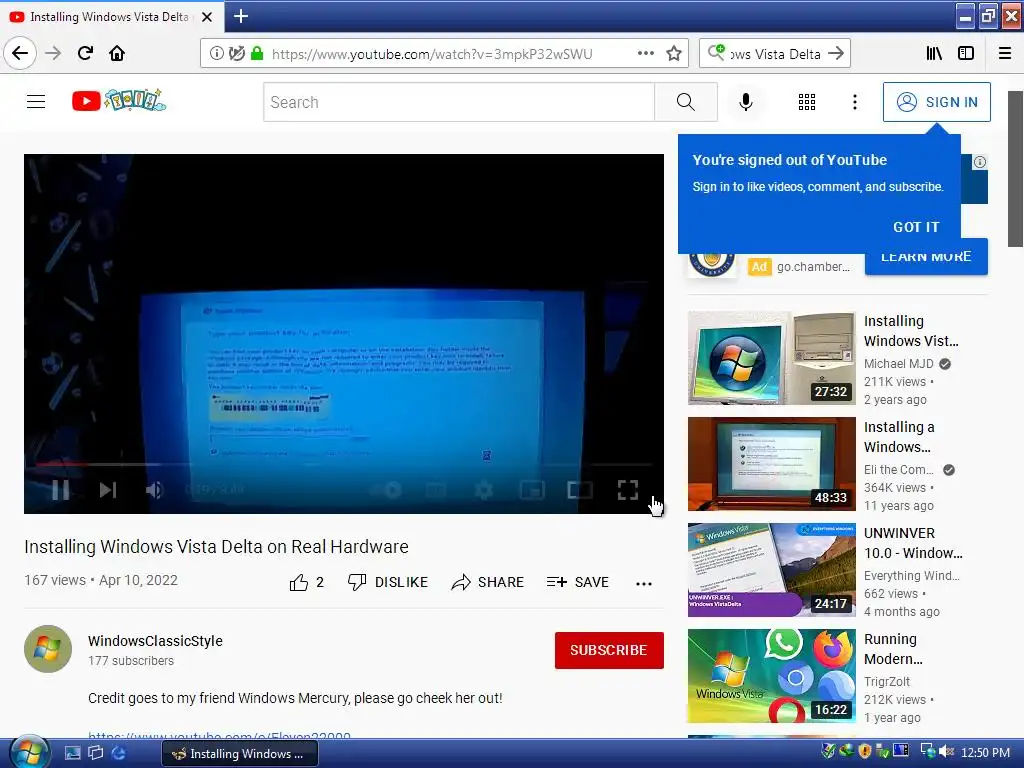
Task: Bookmark this page with the star
Action: [x=674, y=54]
